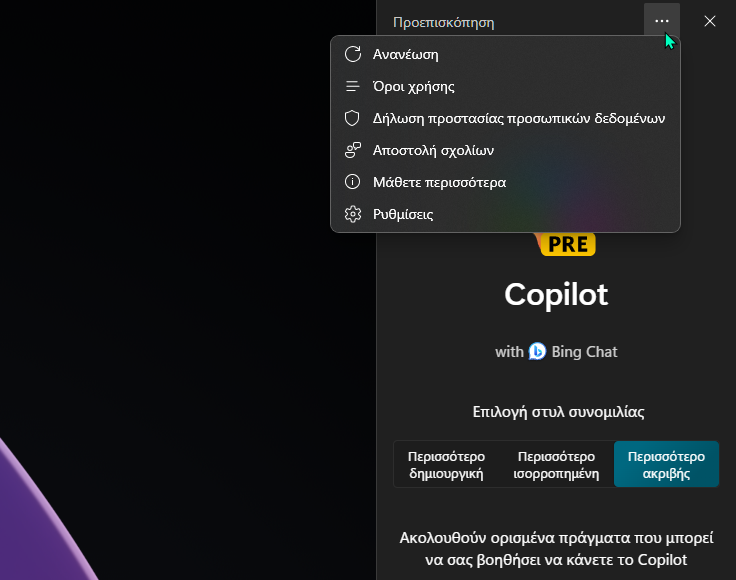Open Όροι χρήσης from the menu

506,86
